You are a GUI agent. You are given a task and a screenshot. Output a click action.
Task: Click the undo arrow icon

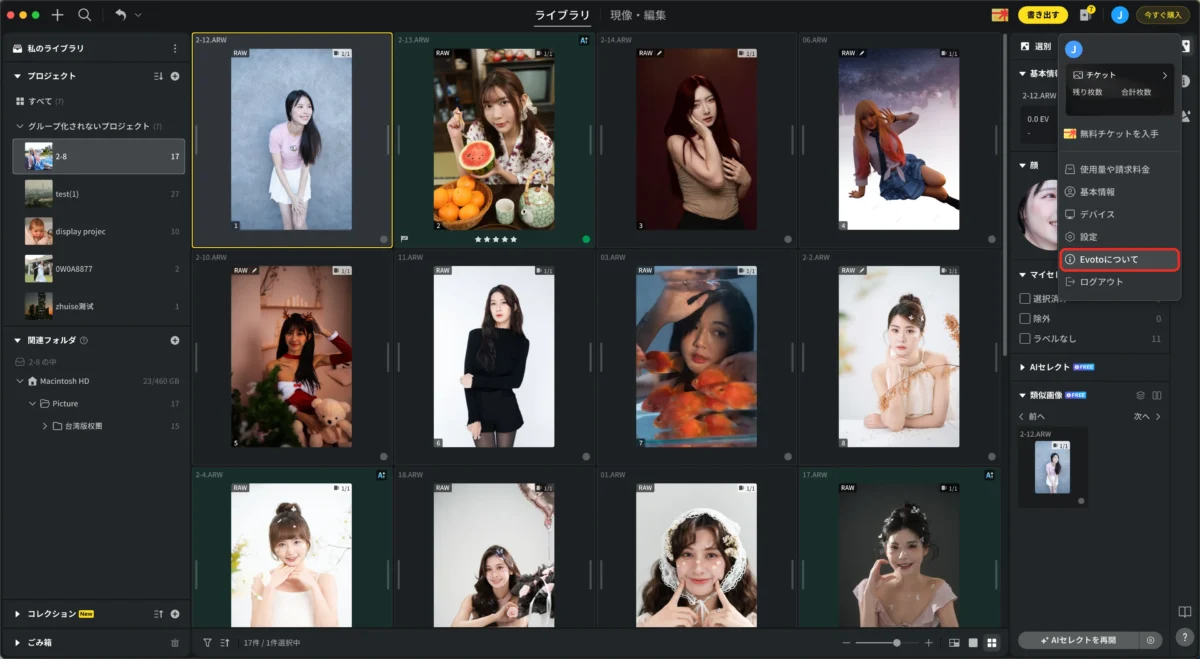pyautogui.click(x=120, y=15)
